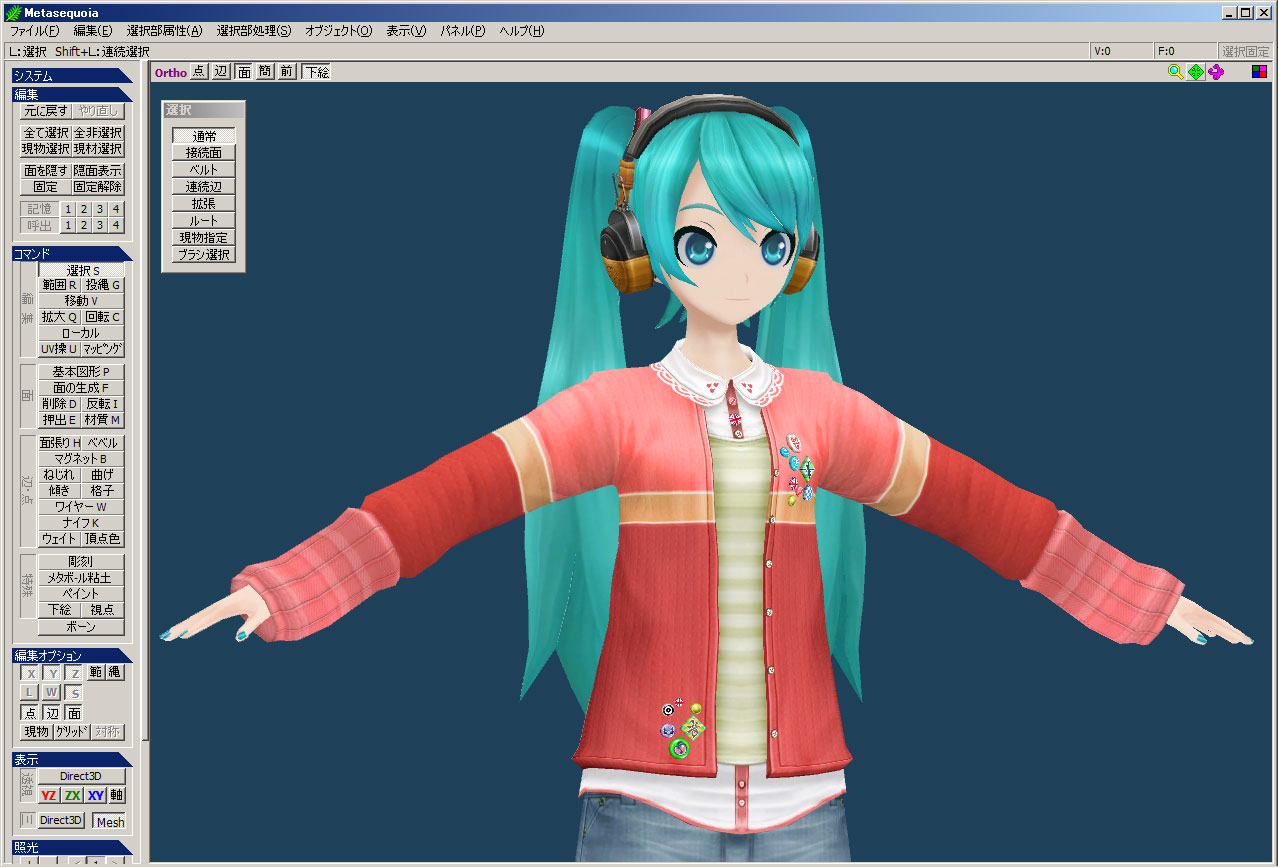Click the 元に戻す undo button
This screenshot has height=868, width=1278.
tap(47, 111)
